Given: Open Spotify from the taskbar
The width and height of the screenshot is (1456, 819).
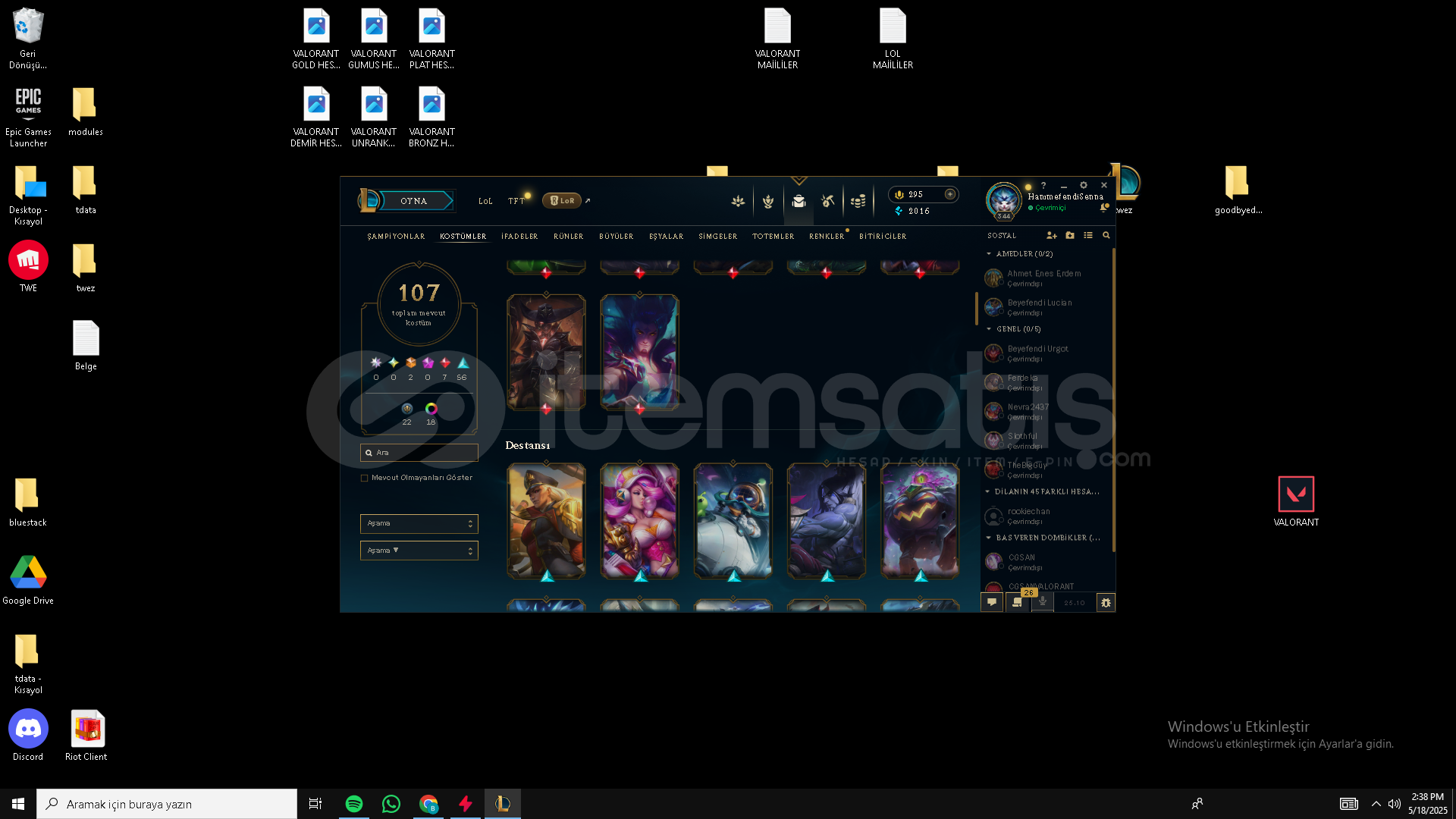Looking at the screenshot, I should pyautogui.click(x=353, y=804).
